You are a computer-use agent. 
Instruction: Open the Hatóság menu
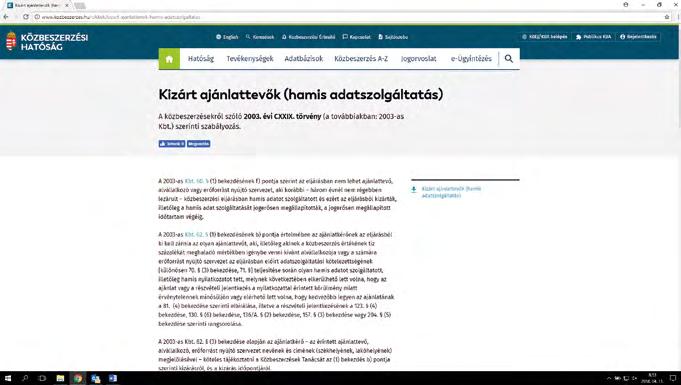point(201,59)
